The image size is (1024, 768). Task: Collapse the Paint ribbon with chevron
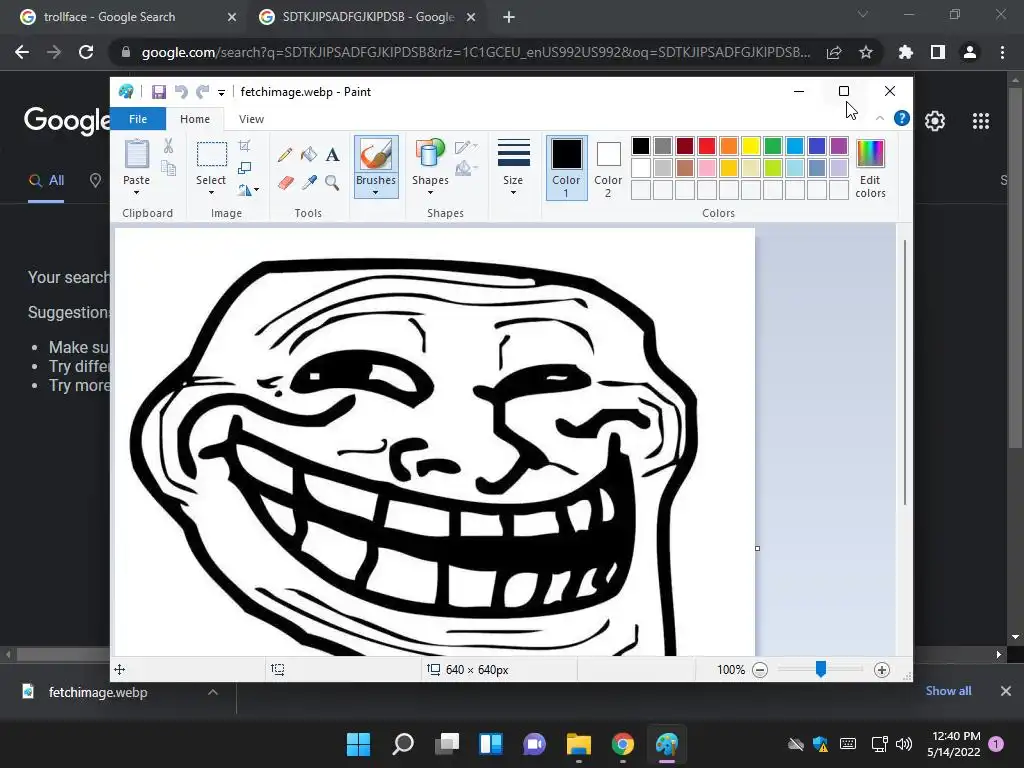pos(880,118)
